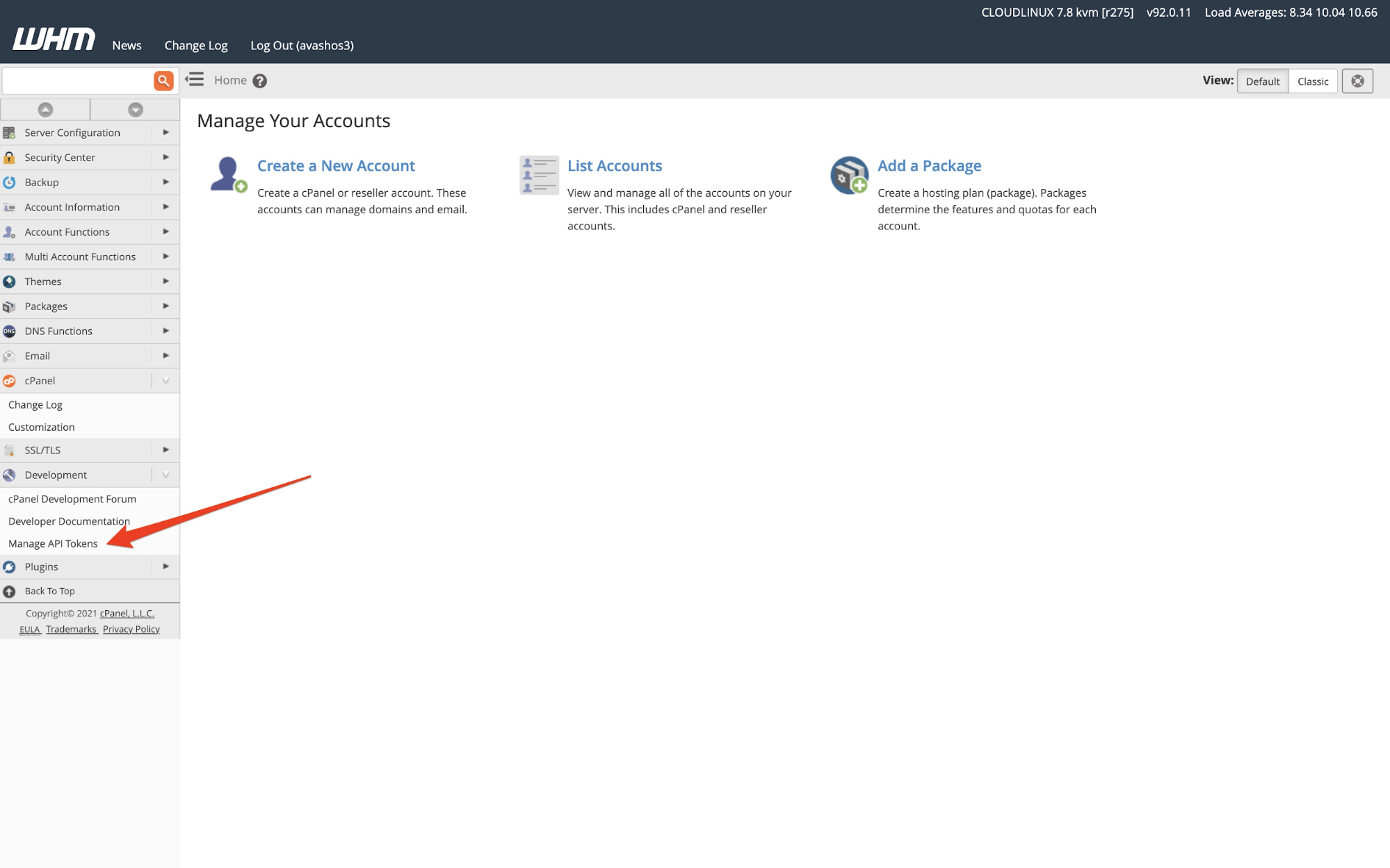
Task: Open cPanel Development Forum
Action: (72, 499)
